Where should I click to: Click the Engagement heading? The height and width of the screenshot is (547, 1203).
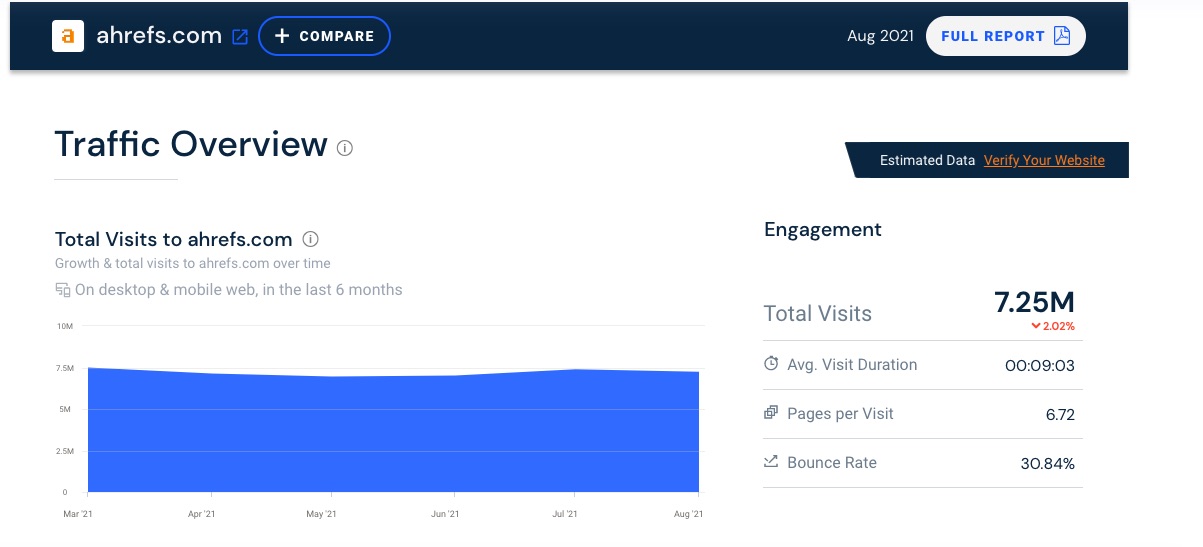[823, 229]
